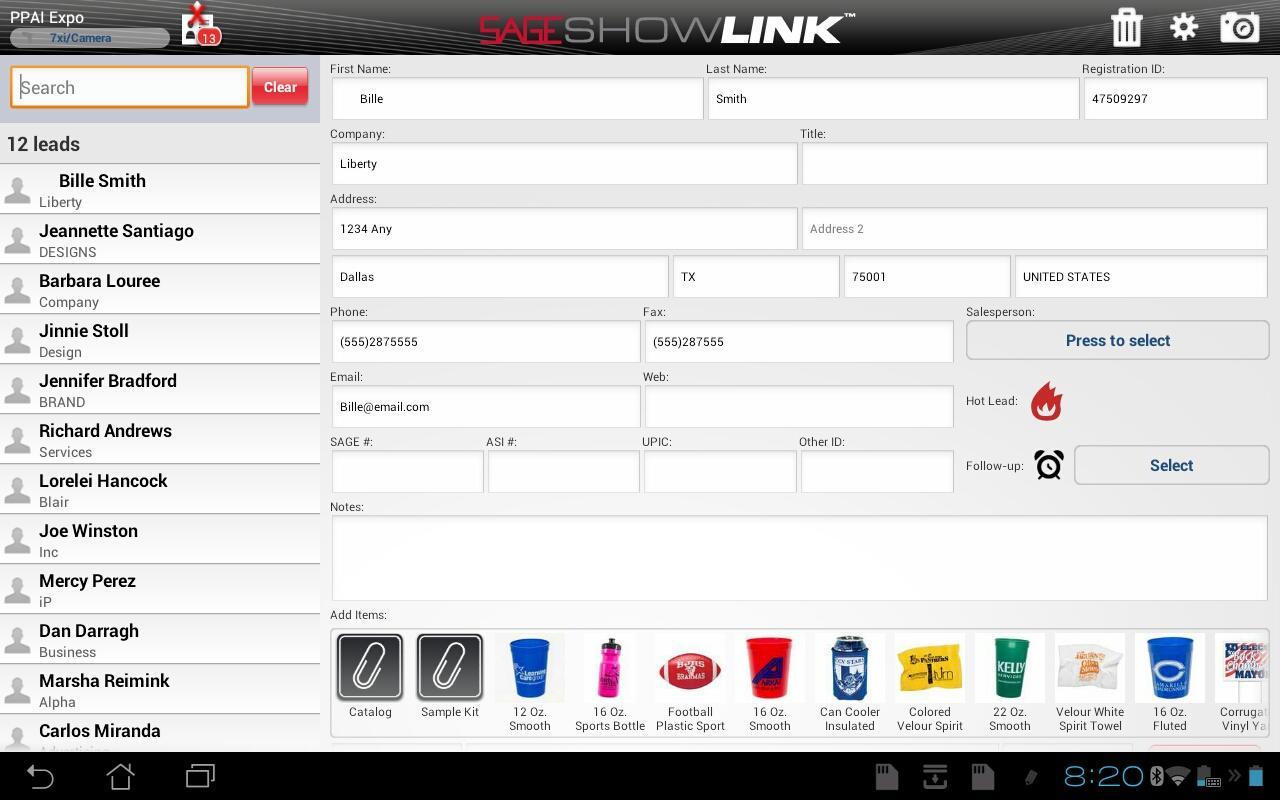The height and width of the screenshot is (800, 1280).
Task: Tap the empty Title field
Action: tap(1034, 164)
